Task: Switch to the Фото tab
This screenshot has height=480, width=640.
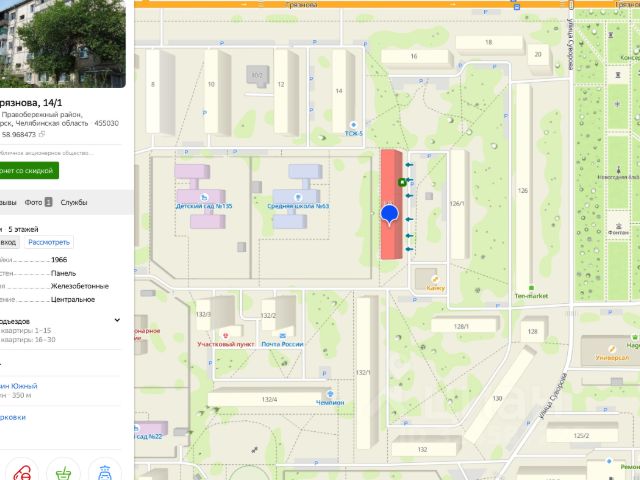Action: coord(38,202)
